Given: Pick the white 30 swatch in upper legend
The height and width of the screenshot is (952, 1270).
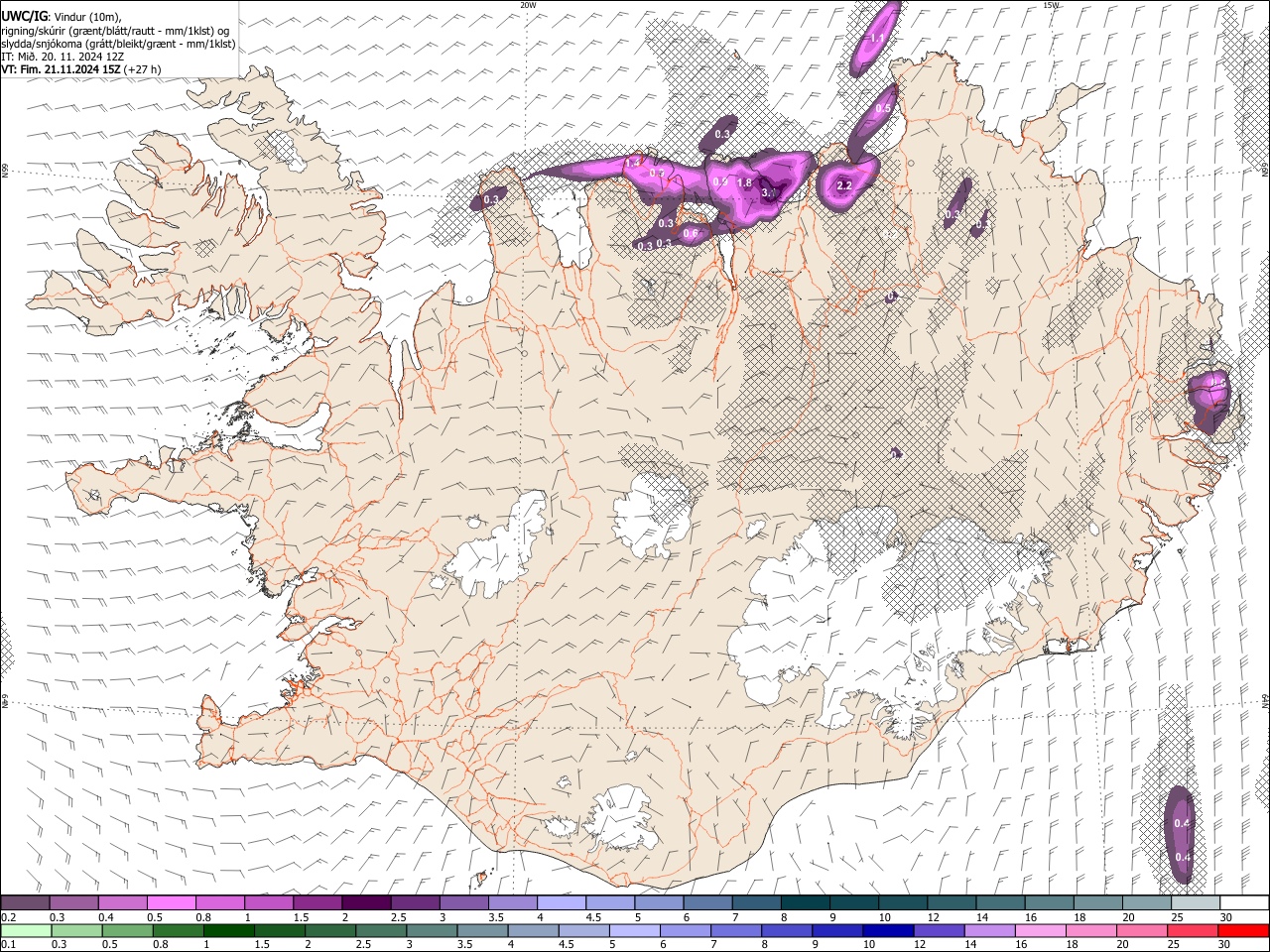Looking at the screenshot, I should 1243,903.
